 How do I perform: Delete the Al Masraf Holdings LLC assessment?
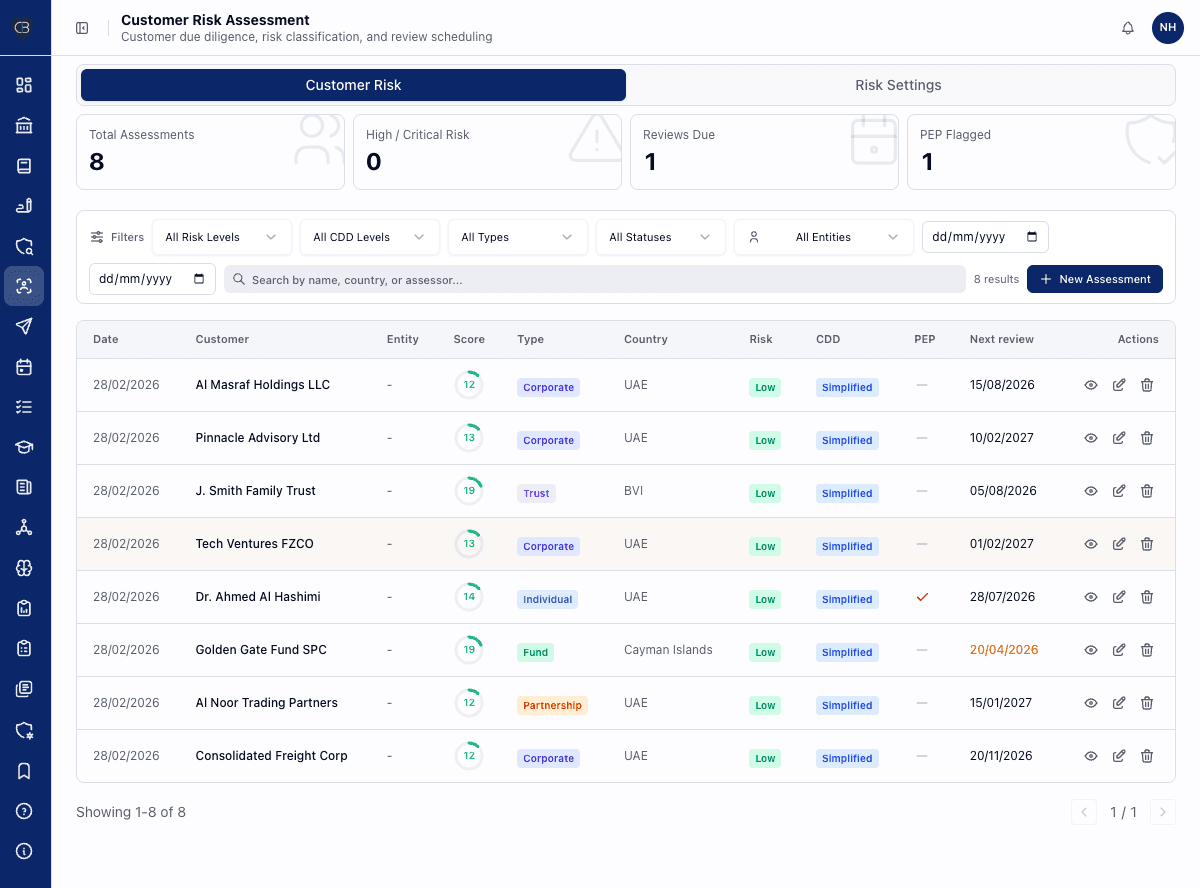(x=1147, y=385)
